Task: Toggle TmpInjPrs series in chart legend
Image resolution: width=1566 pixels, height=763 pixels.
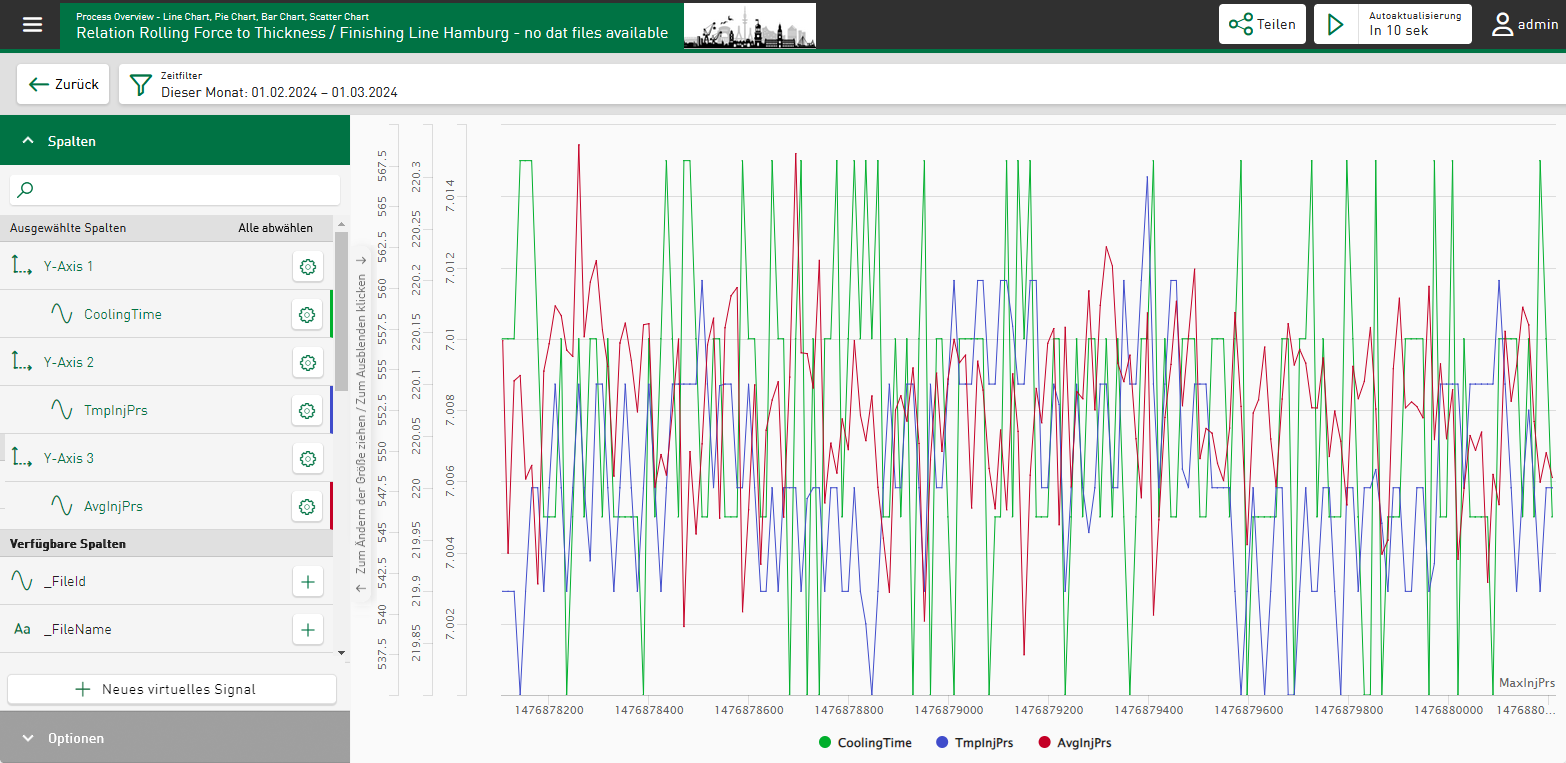Action: 973,743
